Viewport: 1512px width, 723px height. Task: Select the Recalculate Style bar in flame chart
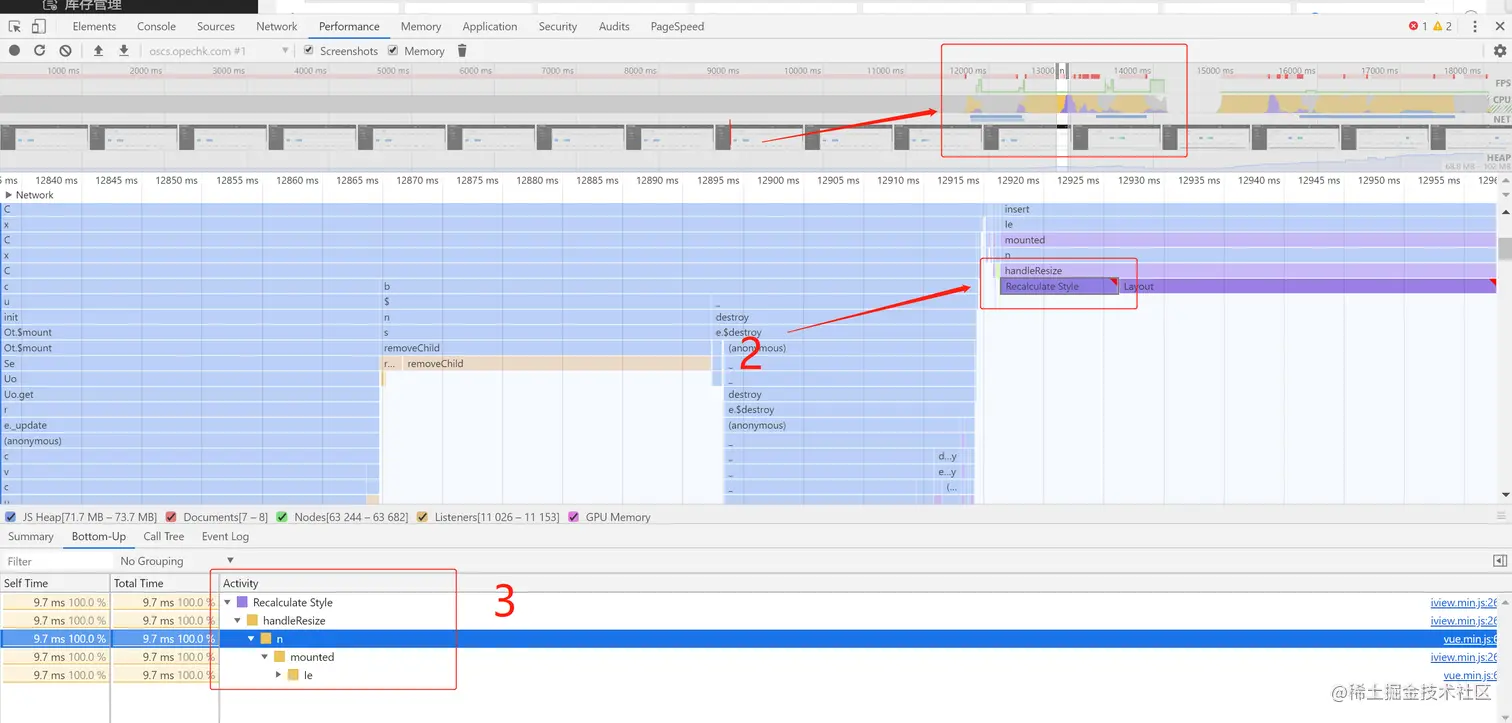[x=1059, y=286]
